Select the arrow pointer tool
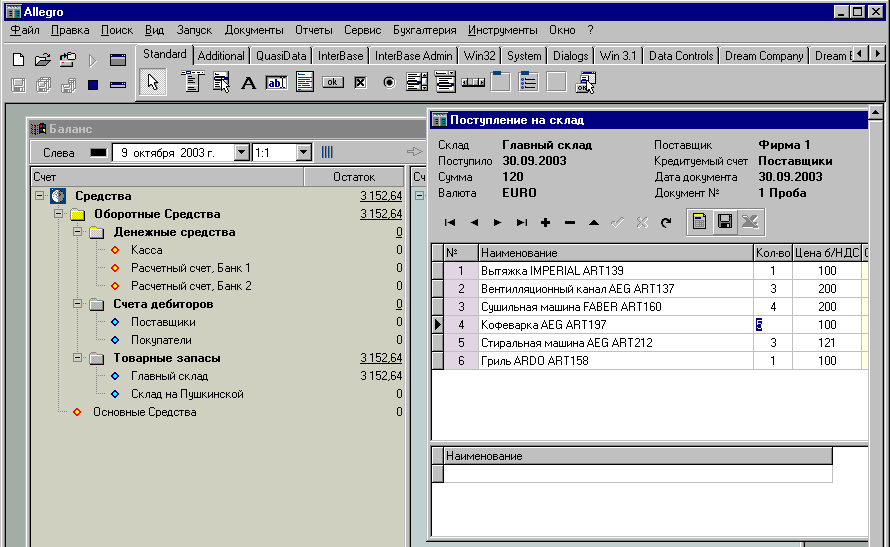 pos(153,82)
